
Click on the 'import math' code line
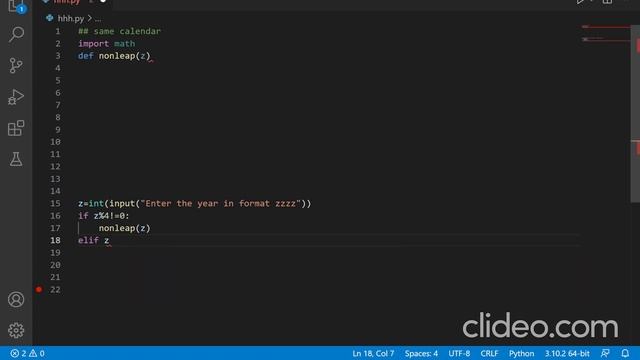[107, 44]
